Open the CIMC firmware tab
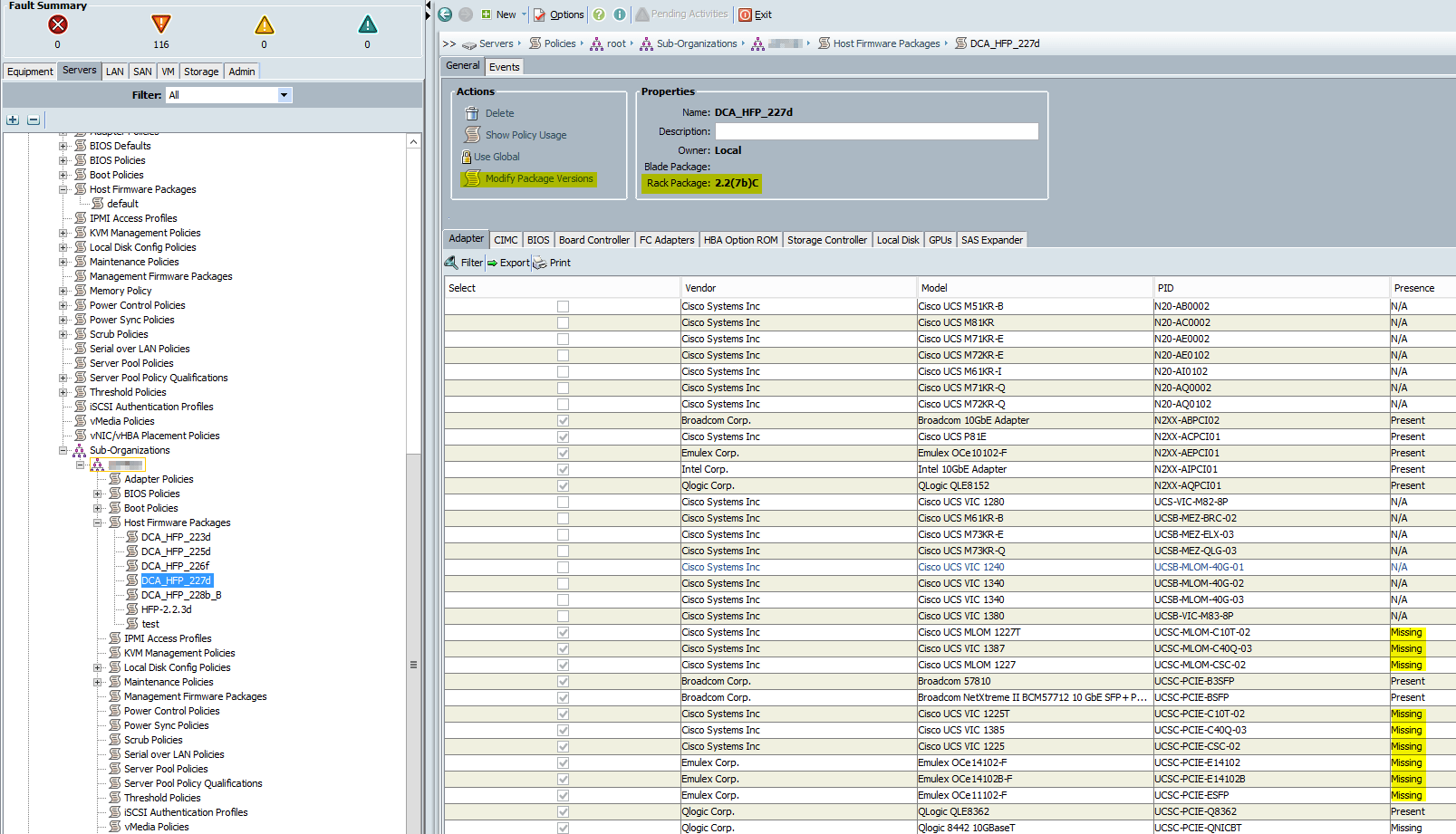 click(x=506, y=240)
